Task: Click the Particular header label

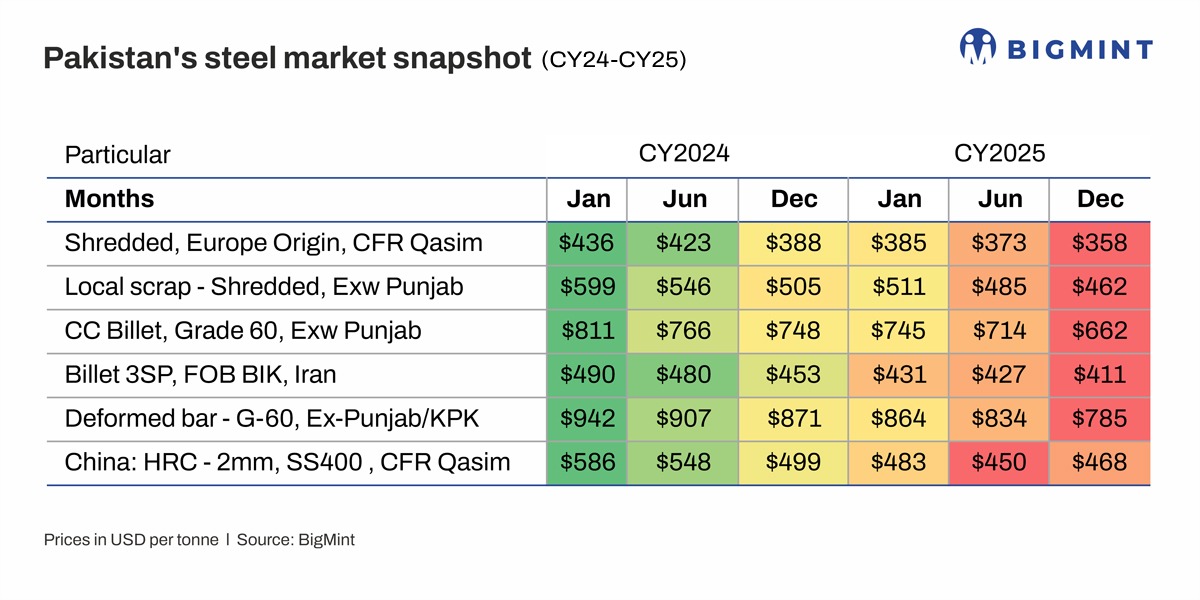Action: pos(117,155)
